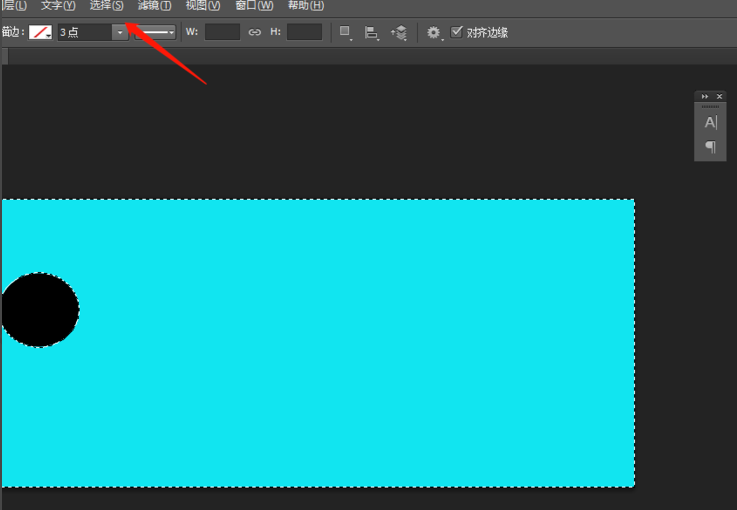Screen dimensions: 737x510
Task: Click the H height input field
Action: pos(305,32)
